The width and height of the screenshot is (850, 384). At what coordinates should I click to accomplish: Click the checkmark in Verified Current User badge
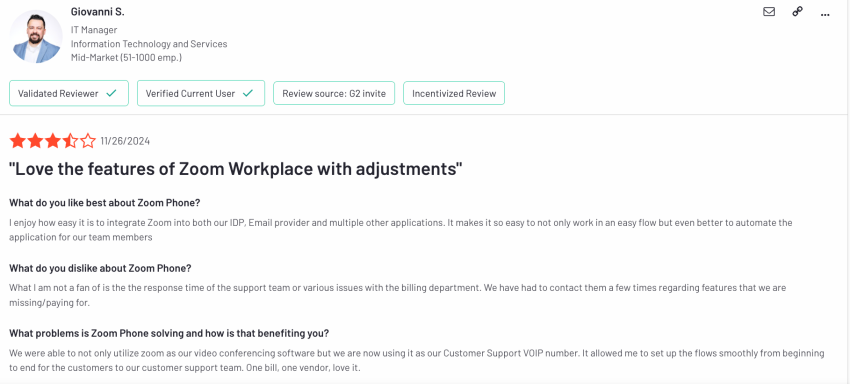click(248, 93)
